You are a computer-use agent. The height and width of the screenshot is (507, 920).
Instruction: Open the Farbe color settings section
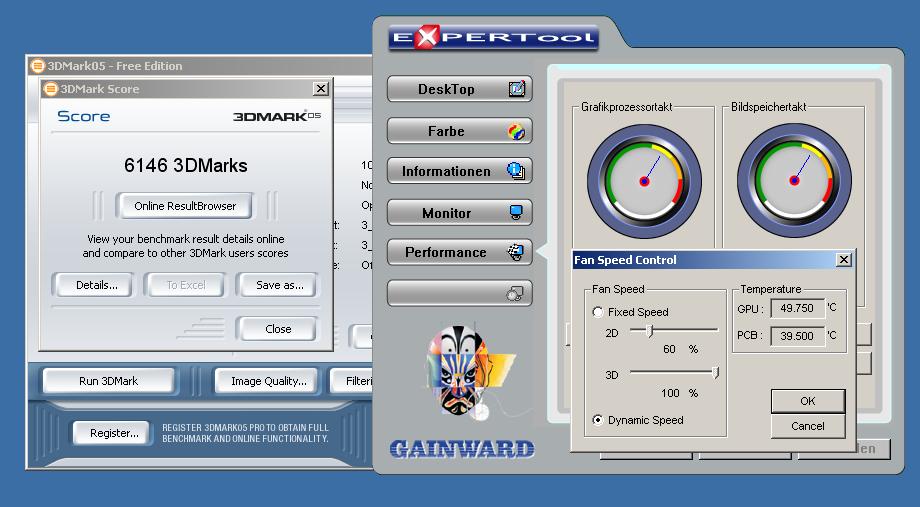(459, 131)
